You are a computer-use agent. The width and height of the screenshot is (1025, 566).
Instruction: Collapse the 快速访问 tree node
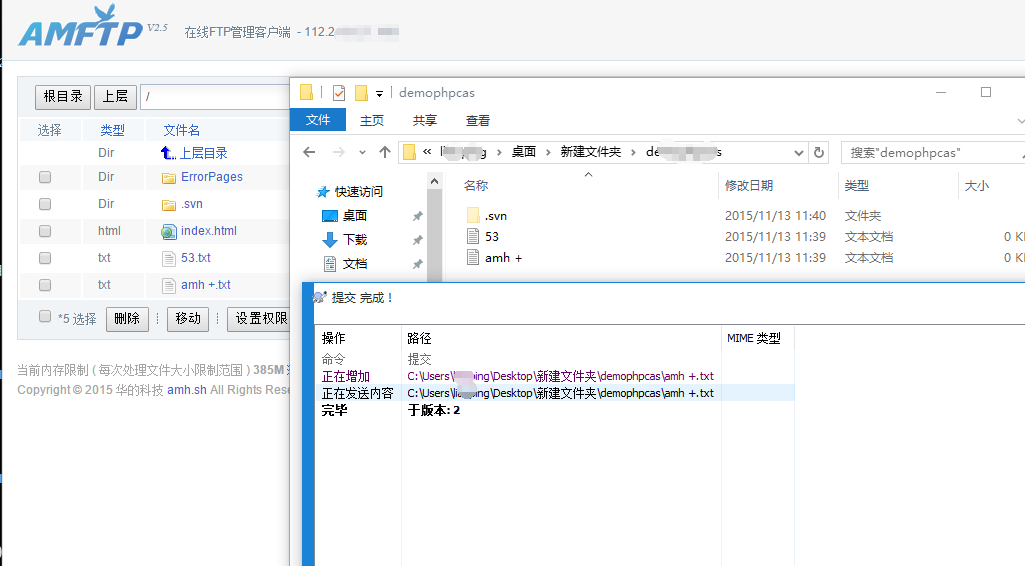tap(308, 191)
